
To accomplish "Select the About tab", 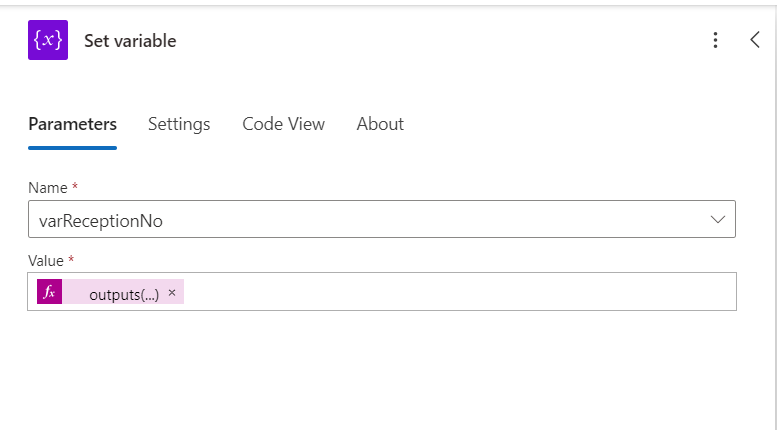I will click(380, 124).
